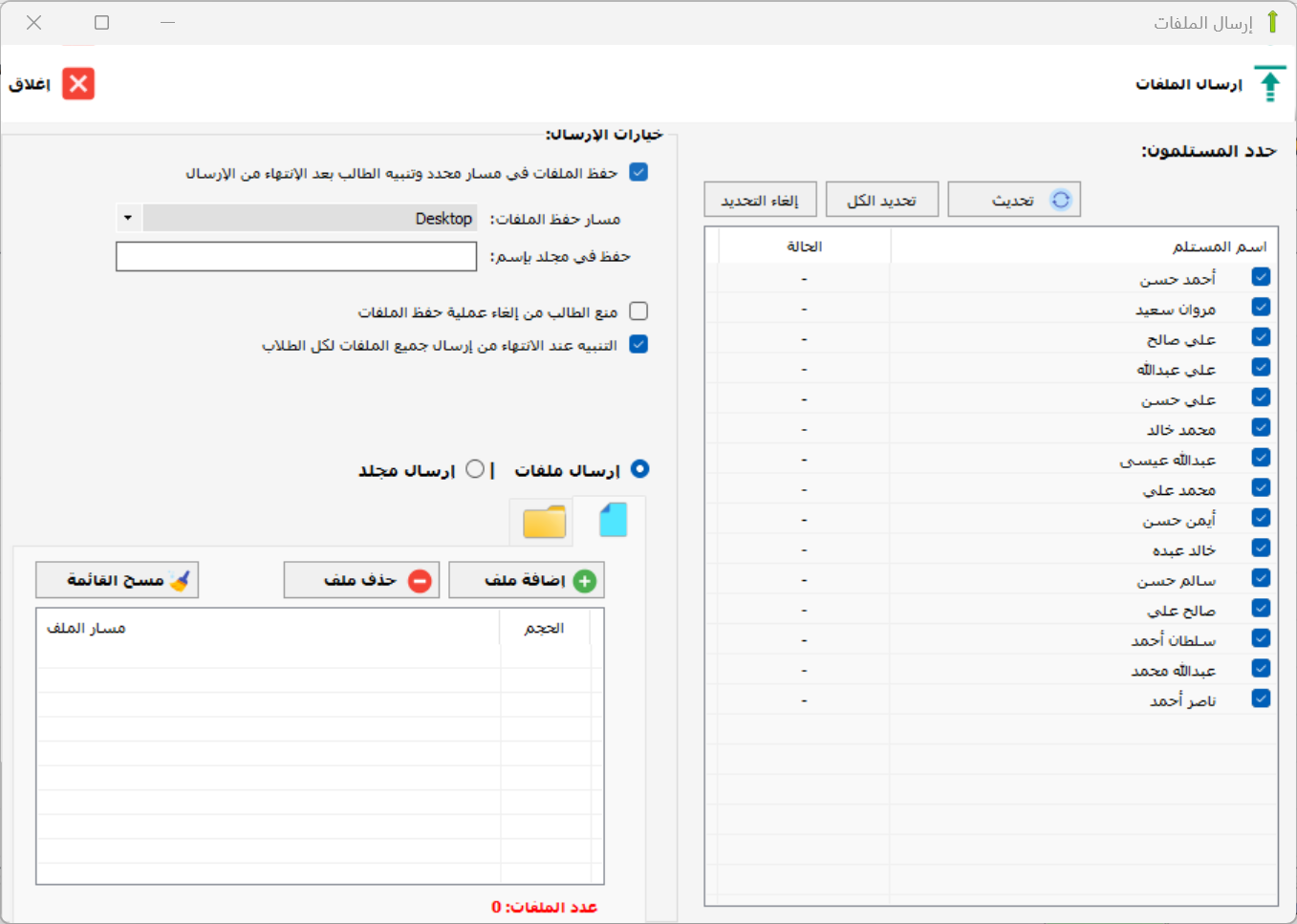Open the save path Desktop dropdown arrow
Screen dimensions: 1297x924
[128, 218]
